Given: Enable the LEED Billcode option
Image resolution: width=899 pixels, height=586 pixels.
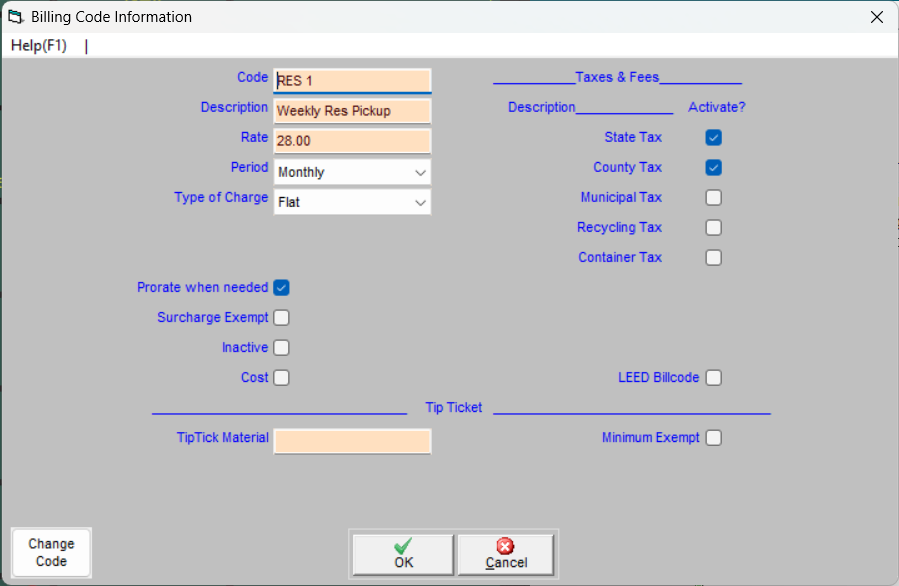Looking at the screenshot, I should coord(713,377).
